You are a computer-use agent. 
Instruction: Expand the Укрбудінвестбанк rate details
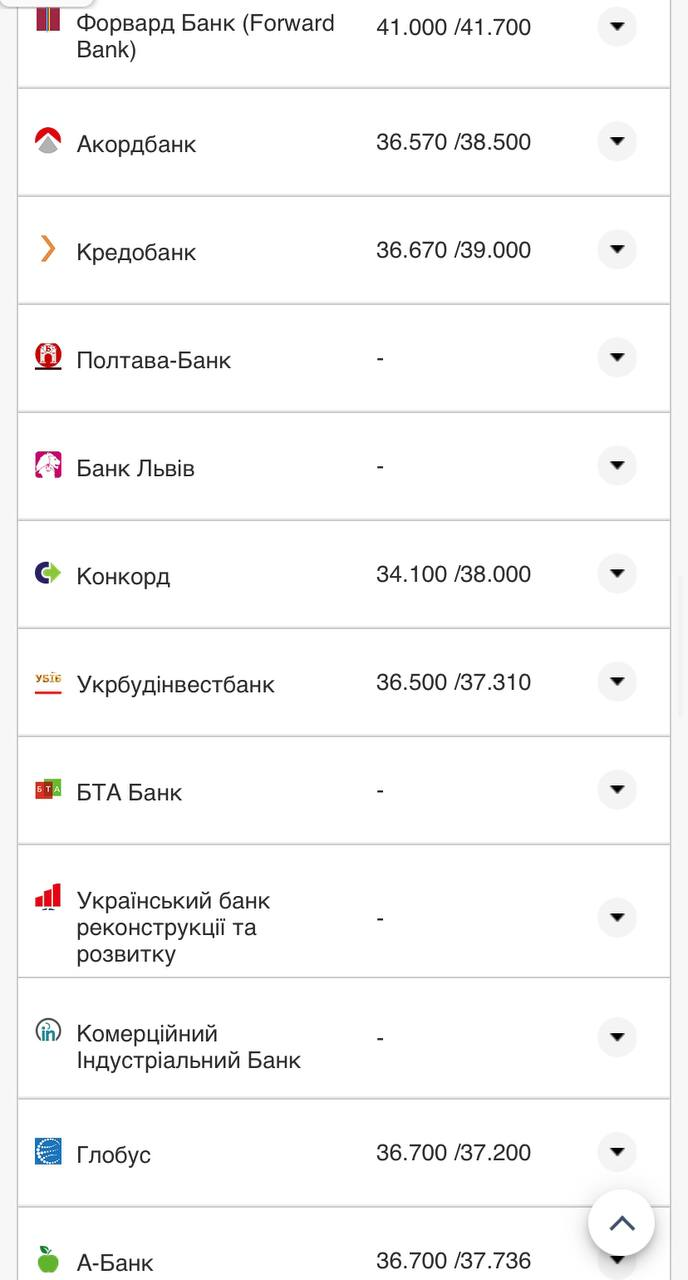(617, 681)
